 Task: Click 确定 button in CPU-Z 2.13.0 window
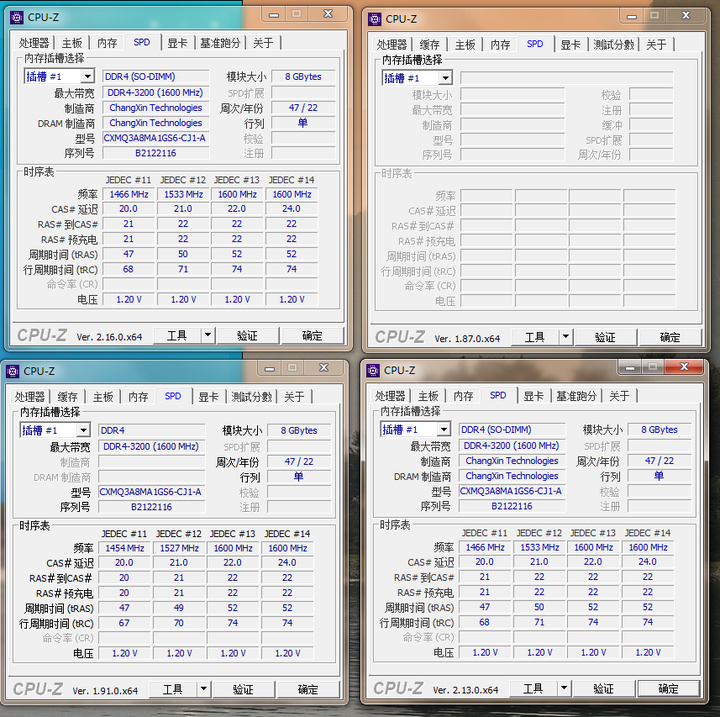[x=669, y=688]
